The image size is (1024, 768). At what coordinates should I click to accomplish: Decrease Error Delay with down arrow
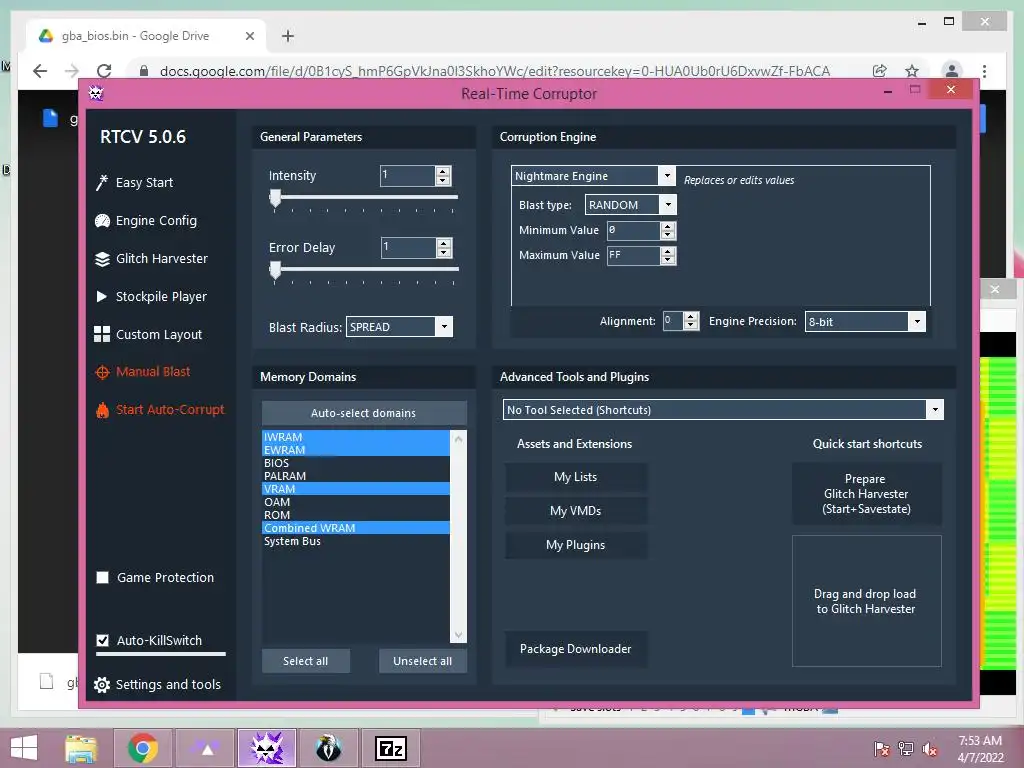[x=444, y=252]
